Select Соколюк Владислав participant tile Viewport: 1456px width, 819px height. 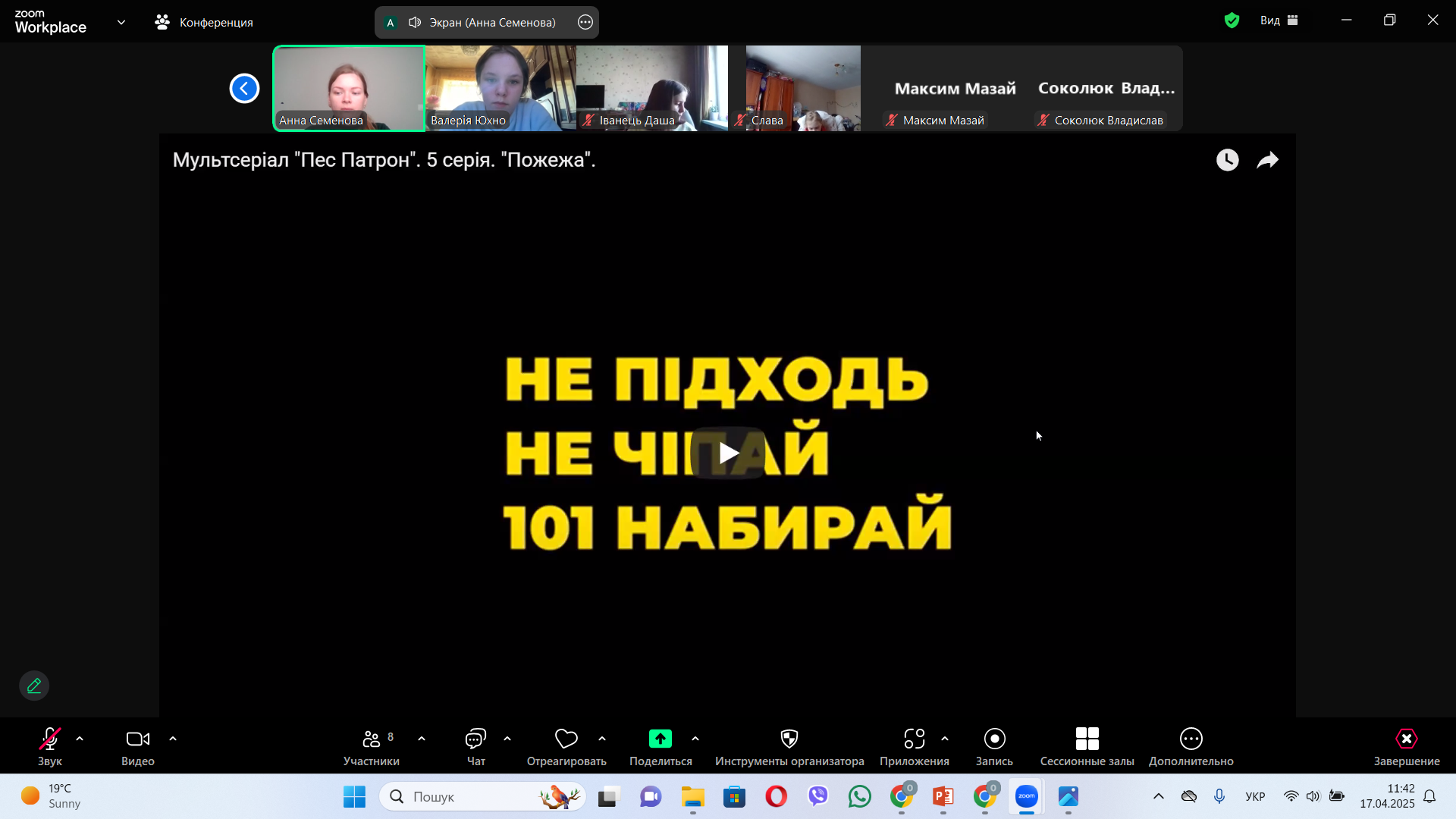click(x=1107, y=88)
